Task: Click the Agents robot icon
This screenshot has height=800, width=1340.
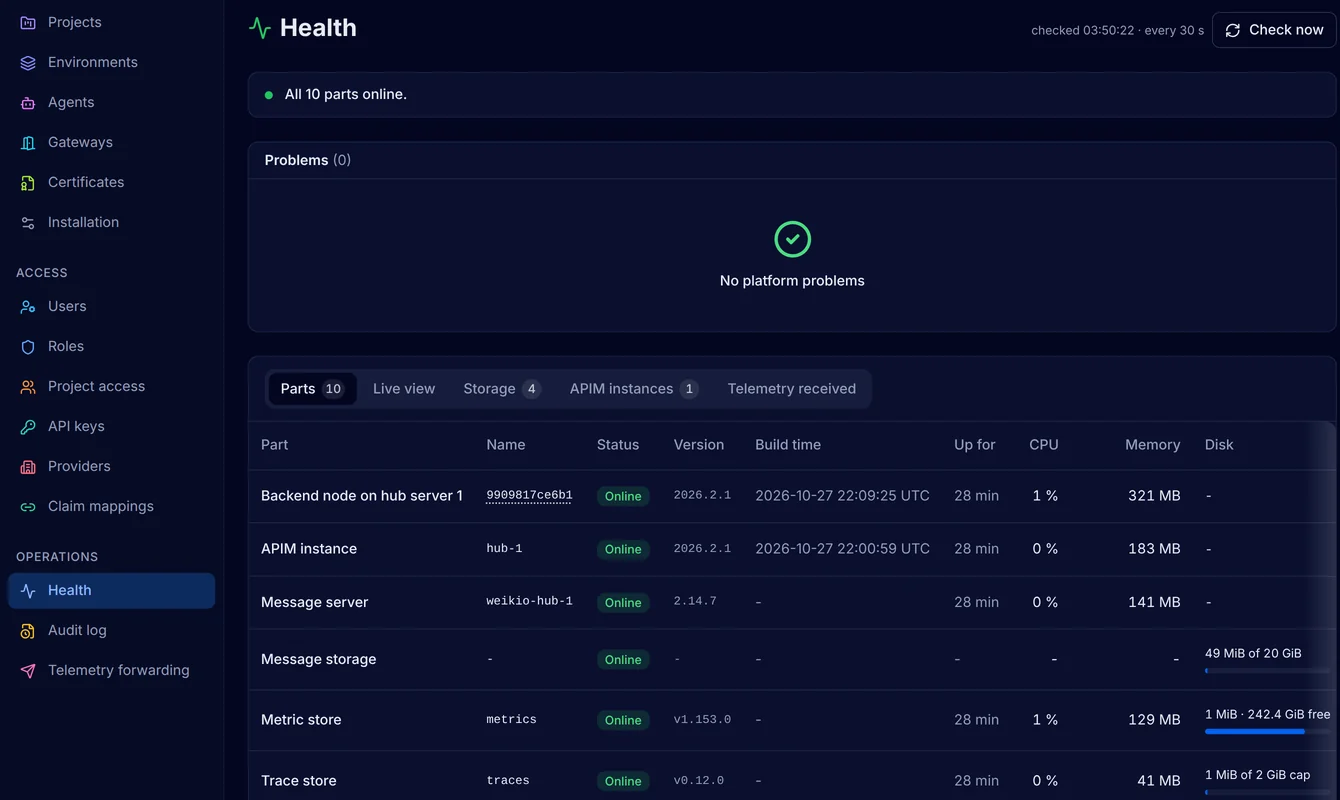Action: point(28,102)
